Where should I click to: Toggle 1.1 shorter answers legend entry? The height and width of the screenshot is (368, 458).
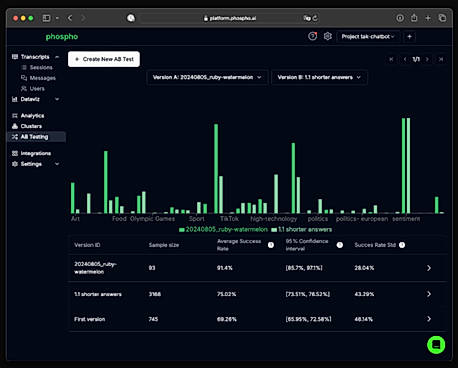pyautogui.click(x=302, y=229)
